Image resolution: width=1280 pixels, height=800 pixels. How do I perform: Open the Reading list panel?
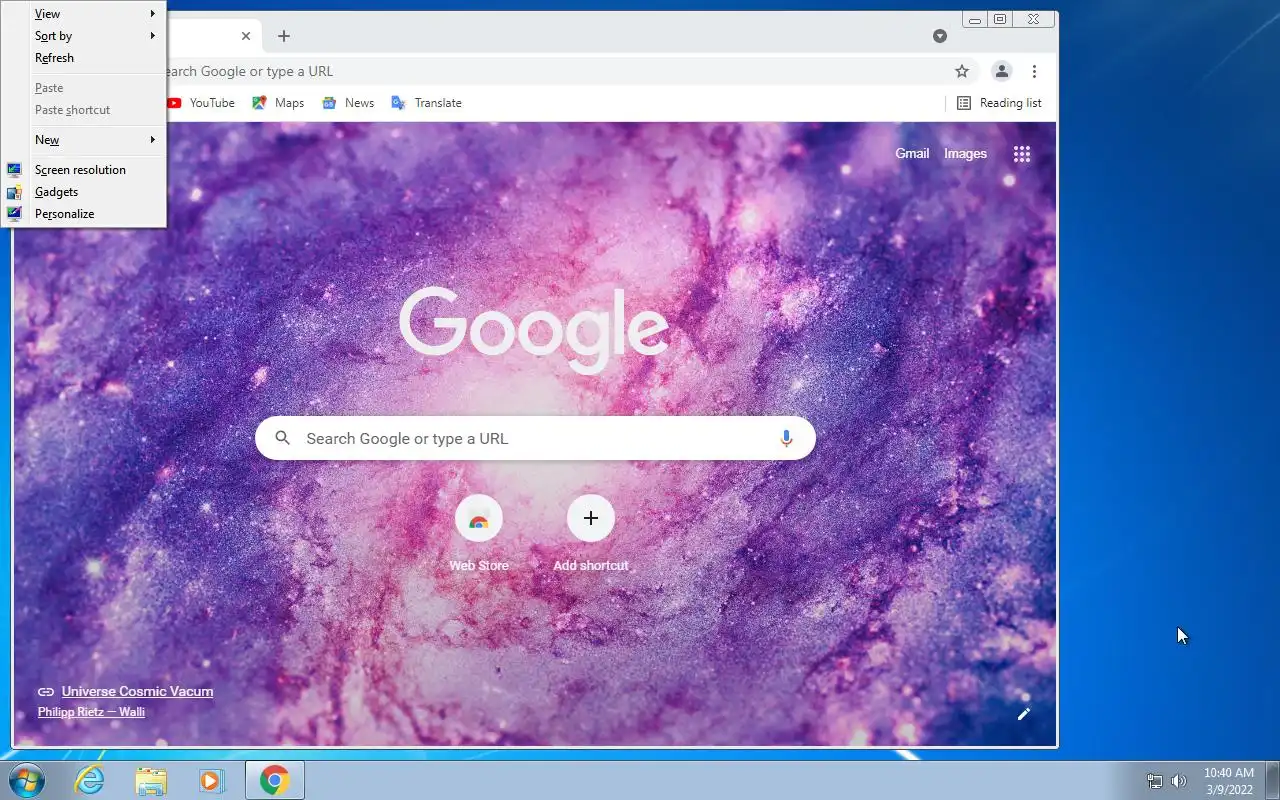click(x=999, y=103)
